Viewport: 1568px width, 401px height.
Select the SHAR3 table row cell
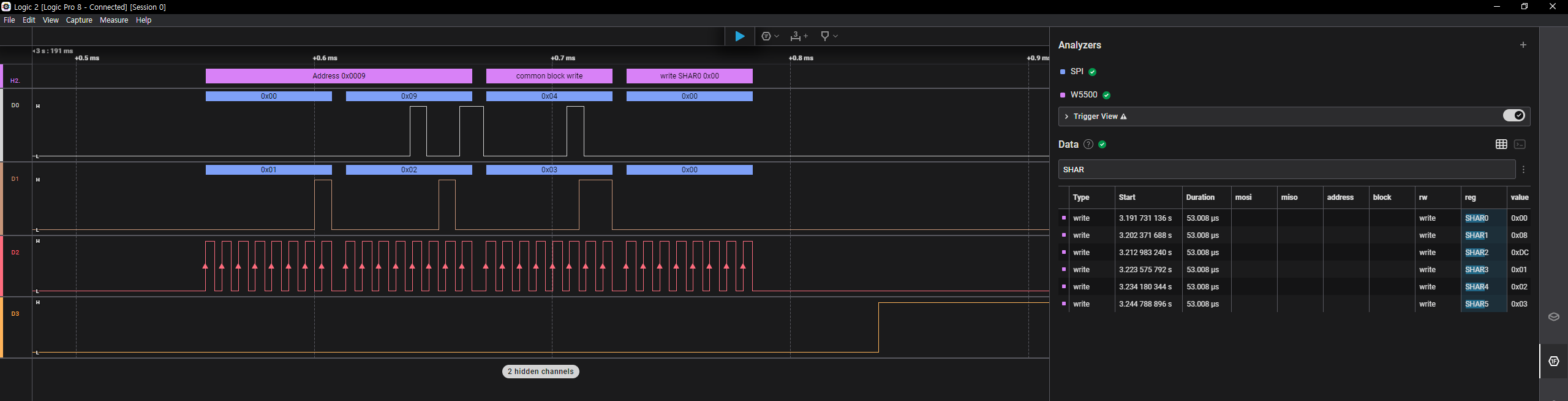(1477, 270)
